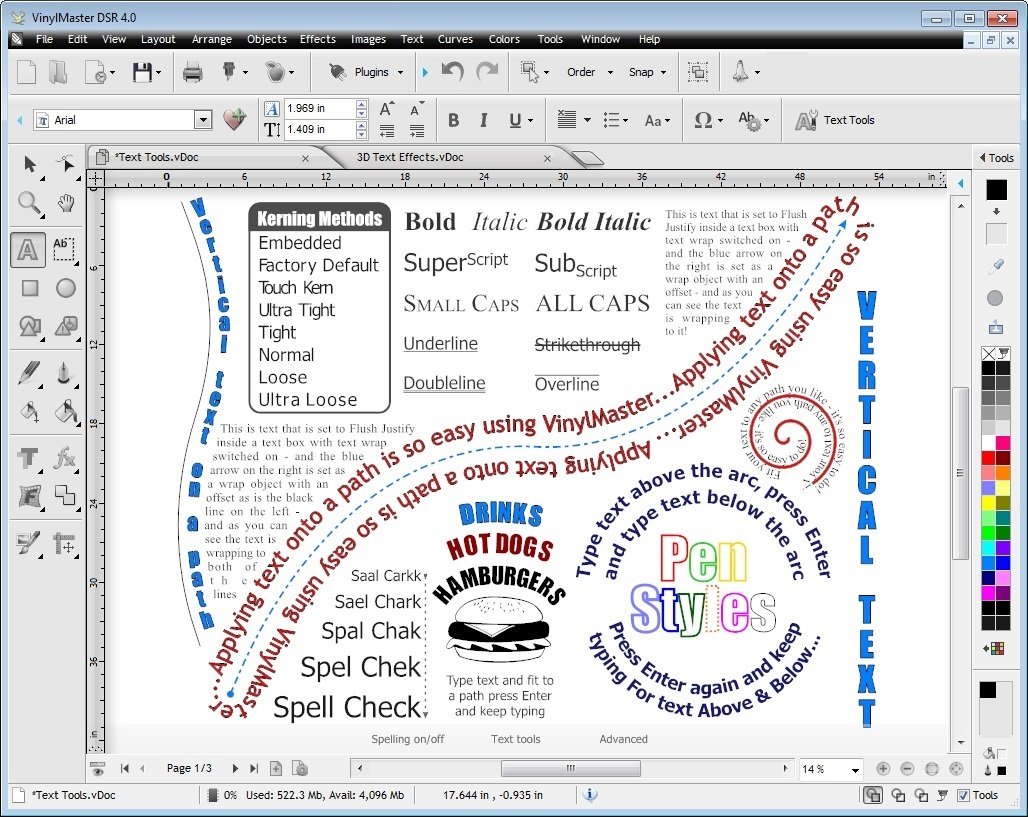Pick the Hand pan tool
Screen dimensions: 1028x817
(66, 204)
